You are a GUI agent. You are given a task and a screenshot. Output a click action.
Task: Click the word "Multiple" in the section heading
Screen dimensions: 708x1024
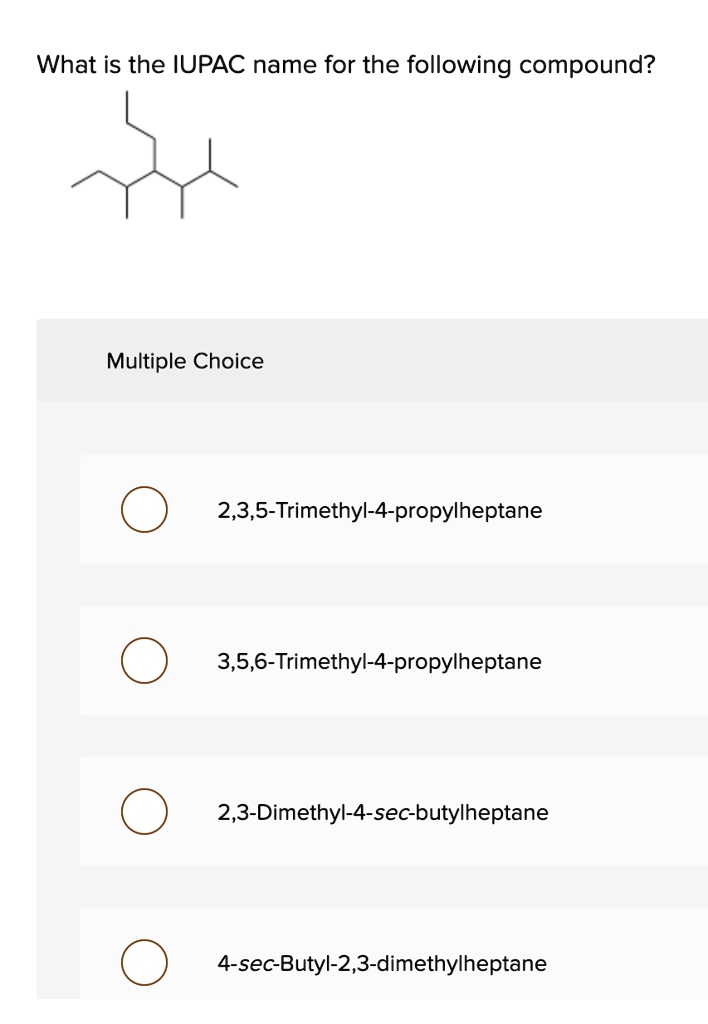tap(147, 361)
